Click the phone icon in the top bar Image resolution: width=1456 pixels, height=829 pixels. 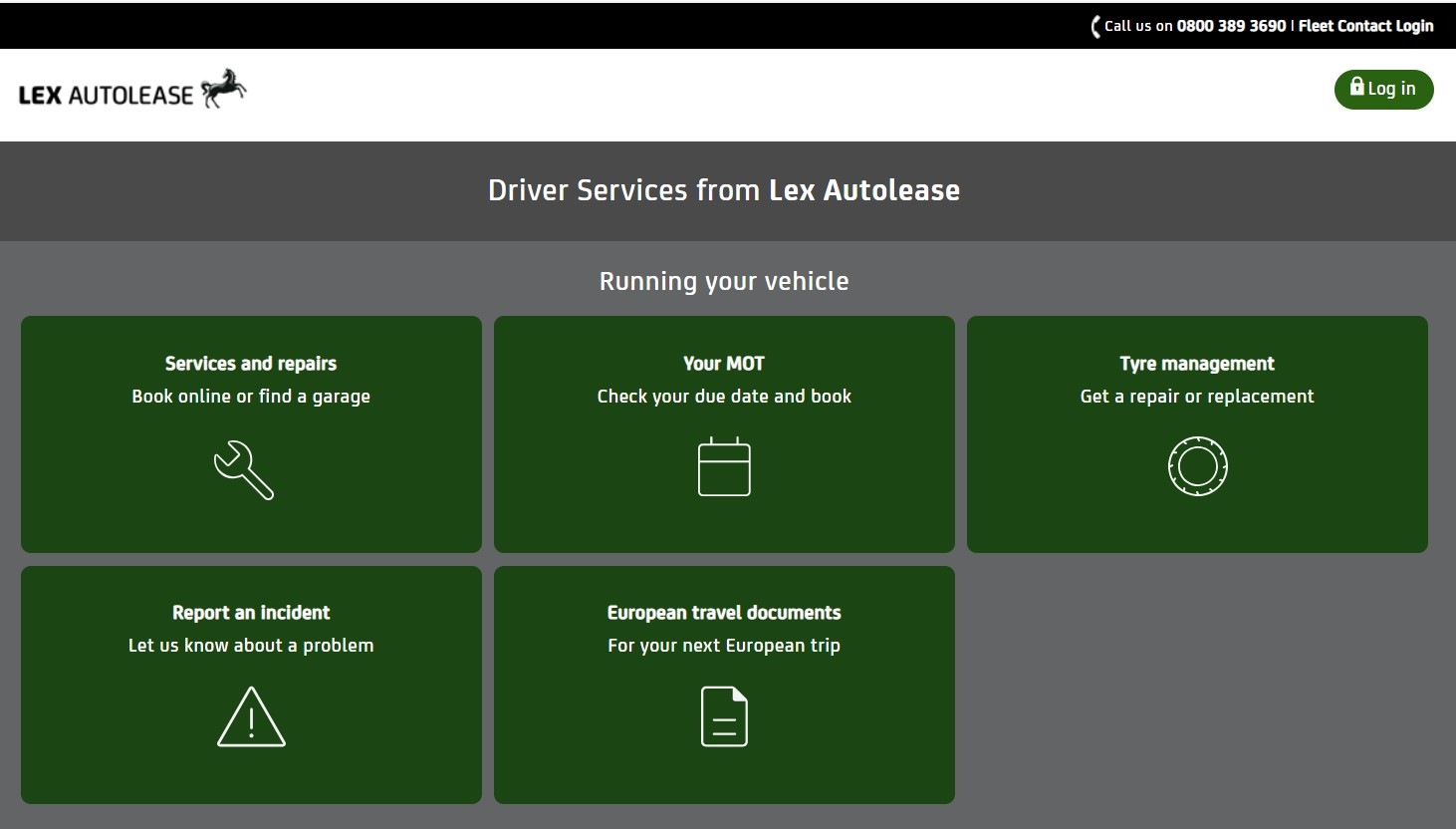[x=1094, y=25]
